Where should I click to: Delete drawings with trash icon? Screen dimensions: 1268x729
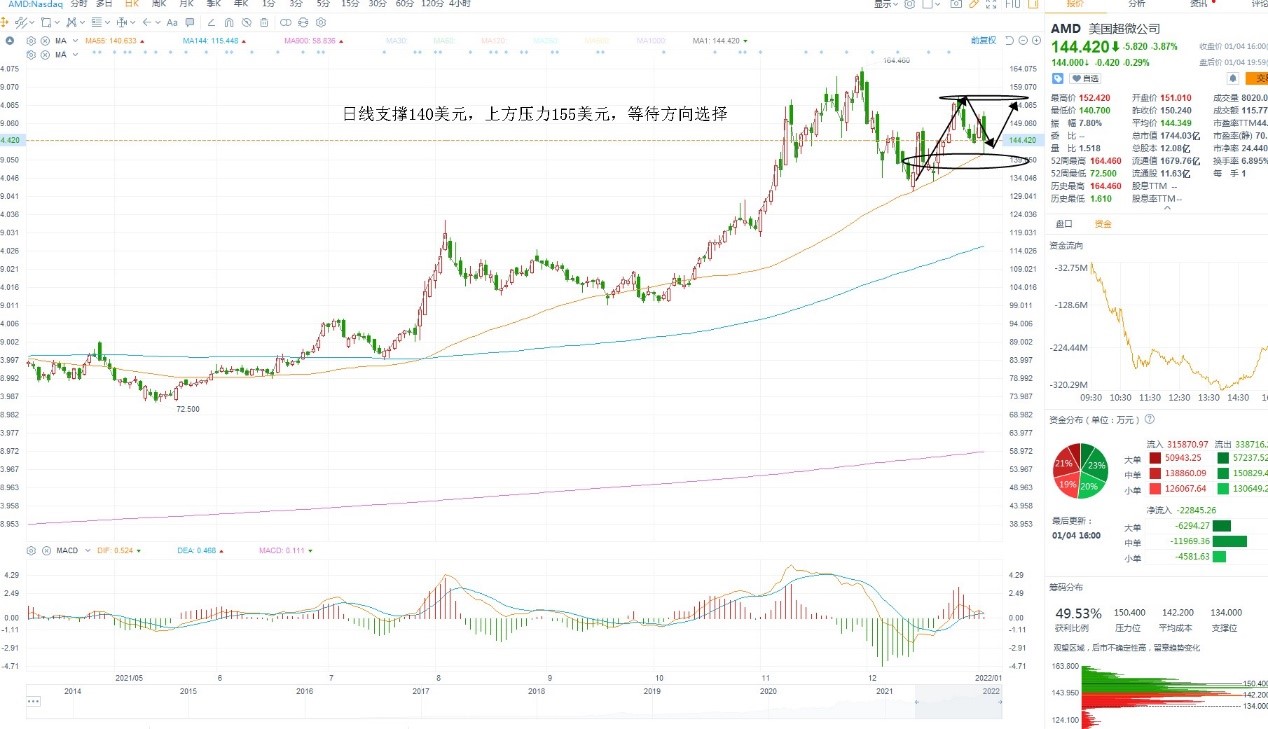point(264,22)
